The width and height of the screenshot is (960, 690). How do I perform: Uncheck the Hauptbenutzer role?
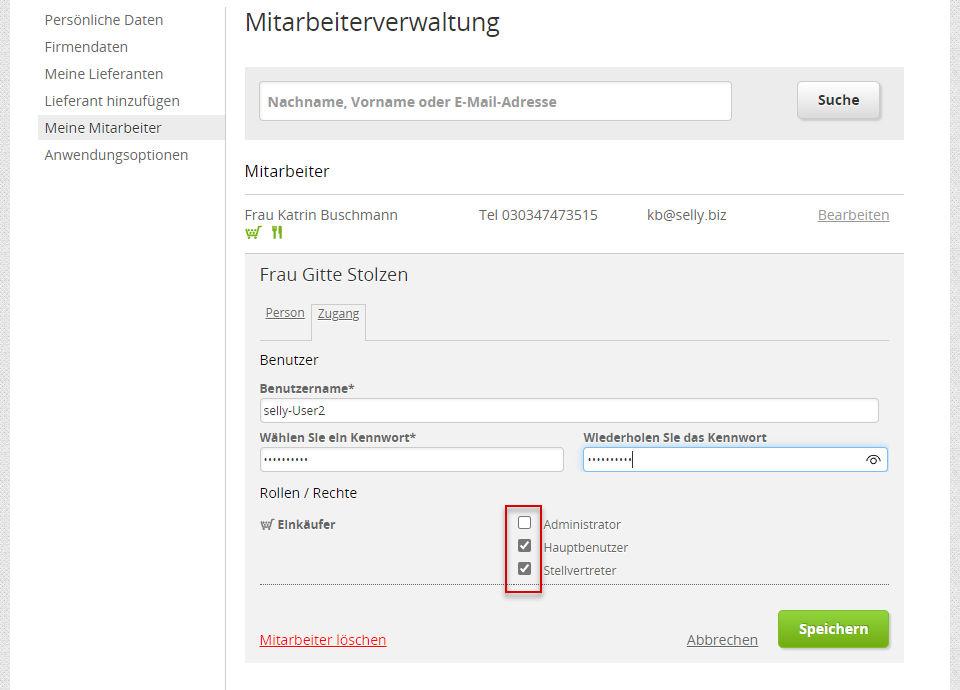pos(524,546)
